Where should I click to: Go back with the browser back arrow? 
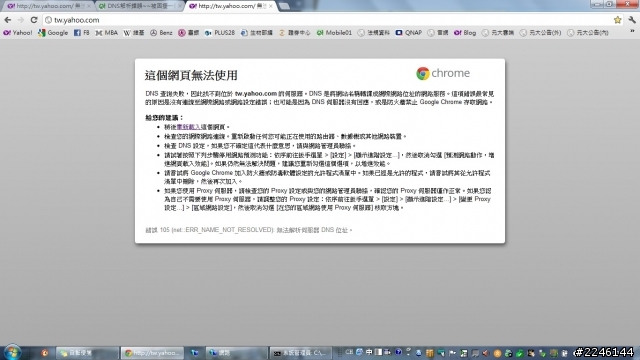(8, 20)
